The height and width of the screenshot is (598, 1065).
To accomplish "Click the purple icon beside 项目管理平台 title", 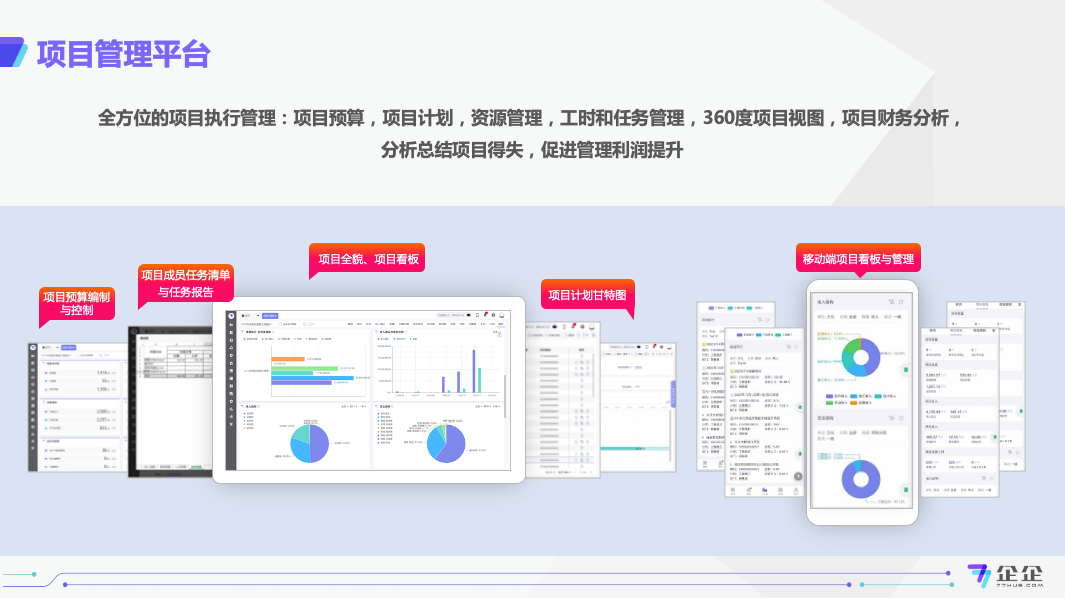I will (x=13, y=53).
